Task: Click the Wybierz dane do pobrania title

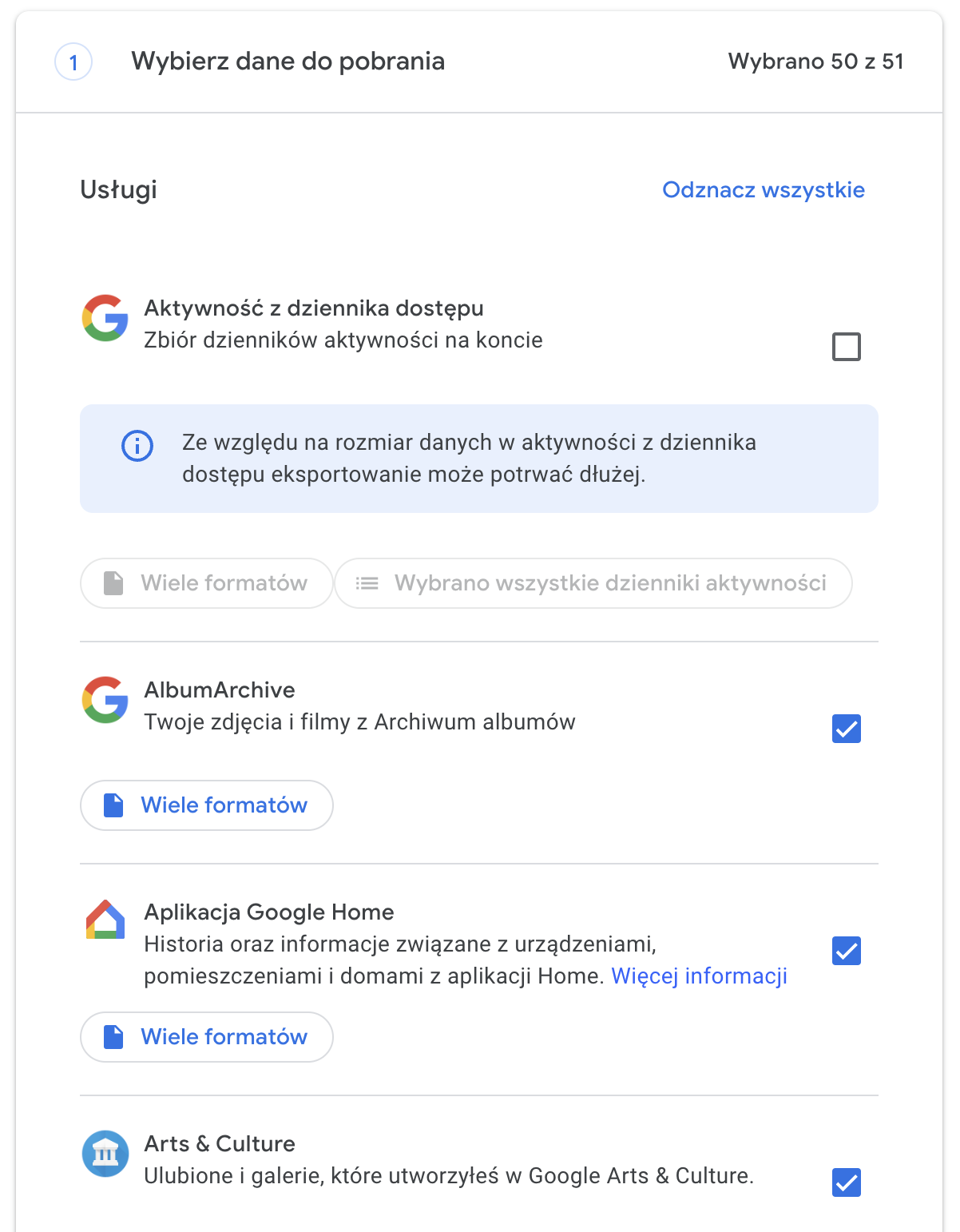Action: coord(289,62)
